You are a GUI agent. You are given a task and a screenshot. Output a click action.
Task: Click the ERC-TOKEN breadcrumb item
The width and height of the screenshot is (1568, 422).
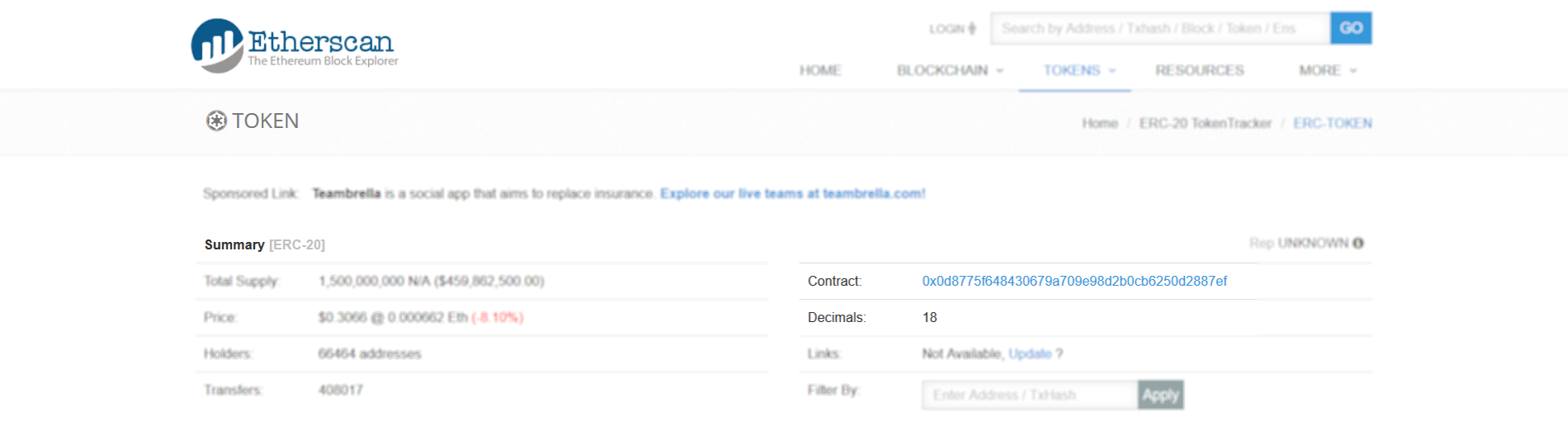click(x=1332, y=124)
